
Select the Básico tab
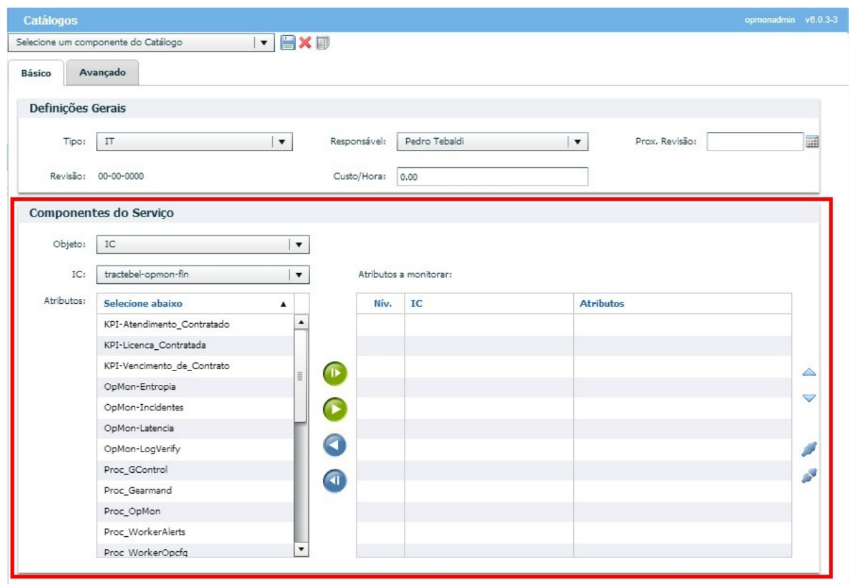(36, 74)
